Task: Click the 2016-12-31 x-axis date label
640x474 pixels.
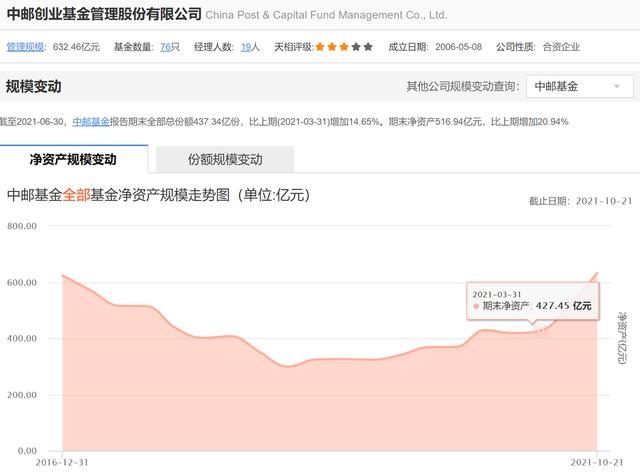Action: coord(62,463)
